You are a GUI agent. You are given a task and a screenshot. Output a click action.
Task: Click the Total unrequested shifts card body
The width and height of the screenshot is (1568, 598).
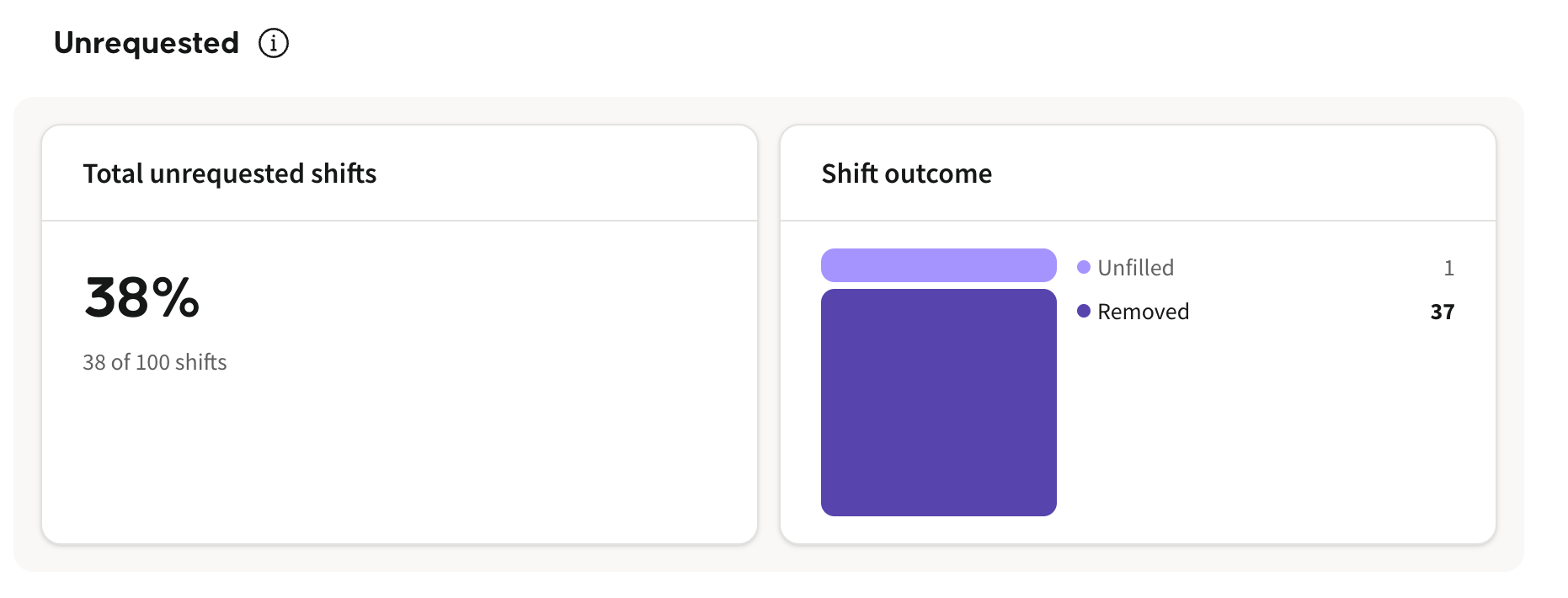(399, 382)
